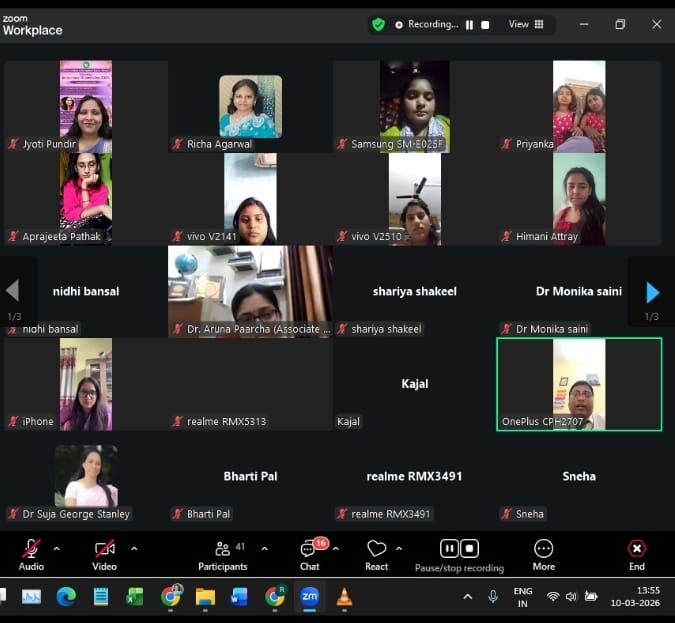The width and height of the screenshot is (675, 623).
Task: Open the green encryption shield info
Action: tap(378, 24)
